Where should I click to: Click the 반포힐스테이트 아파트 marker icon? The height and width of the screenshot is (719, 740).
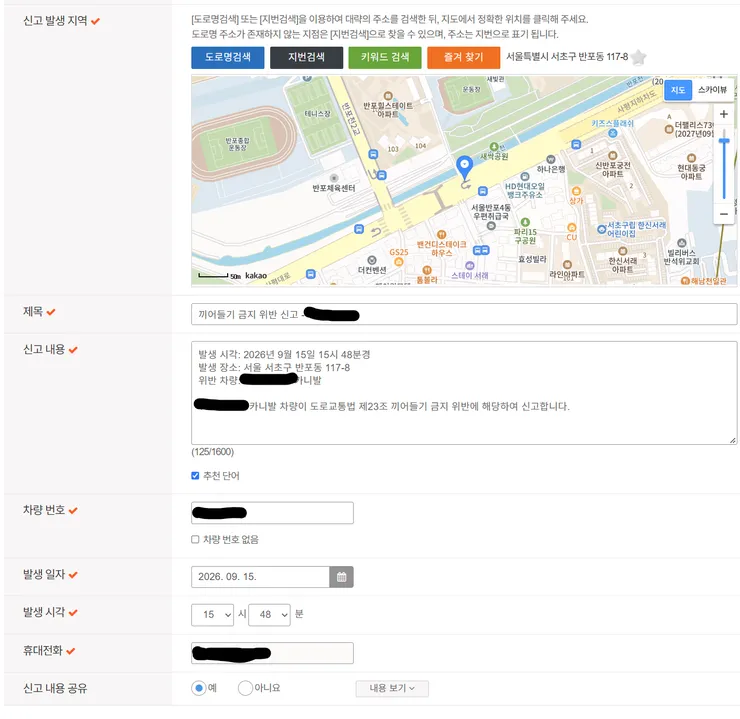coord(388,96)
